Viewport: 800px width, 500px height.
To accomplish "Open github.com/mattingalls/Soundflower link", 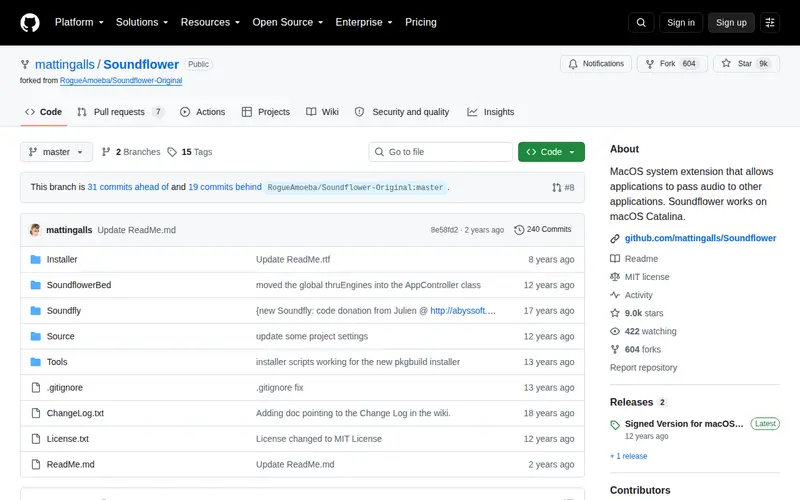I will tap(700, 238).
